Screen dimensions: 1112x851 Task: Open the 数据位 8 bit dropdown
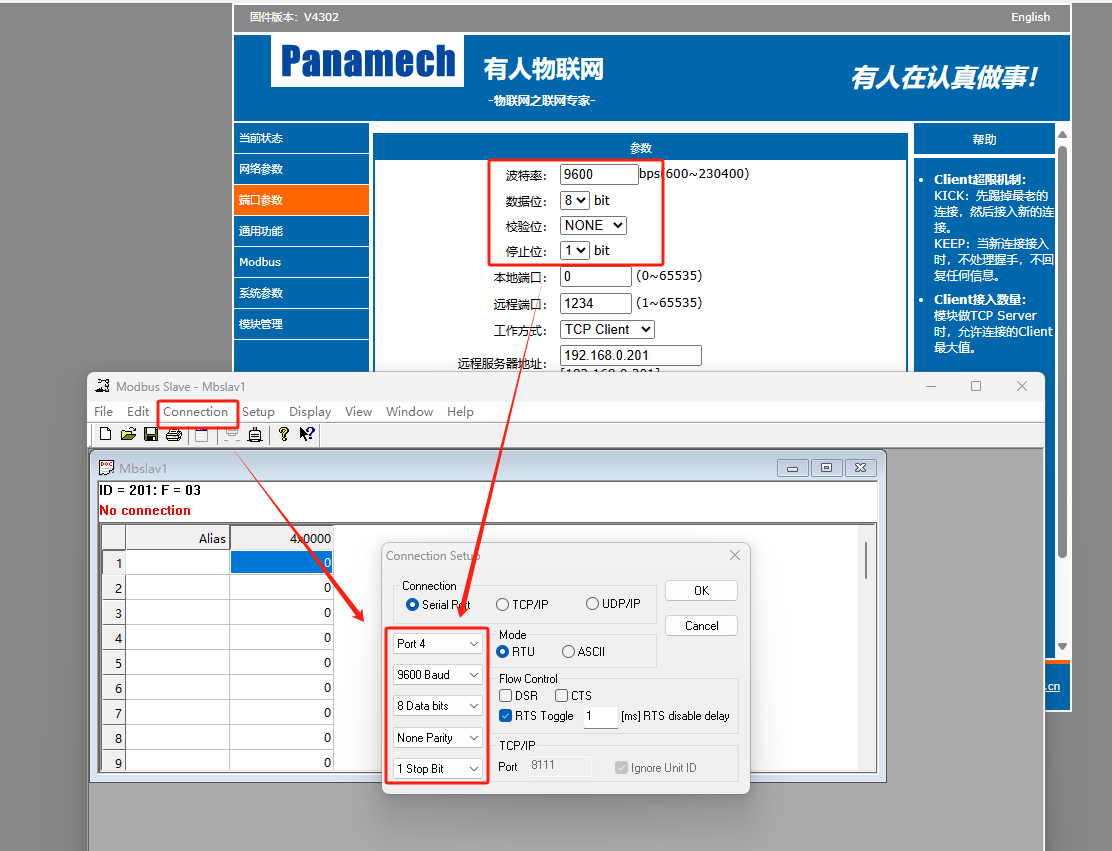574,201
